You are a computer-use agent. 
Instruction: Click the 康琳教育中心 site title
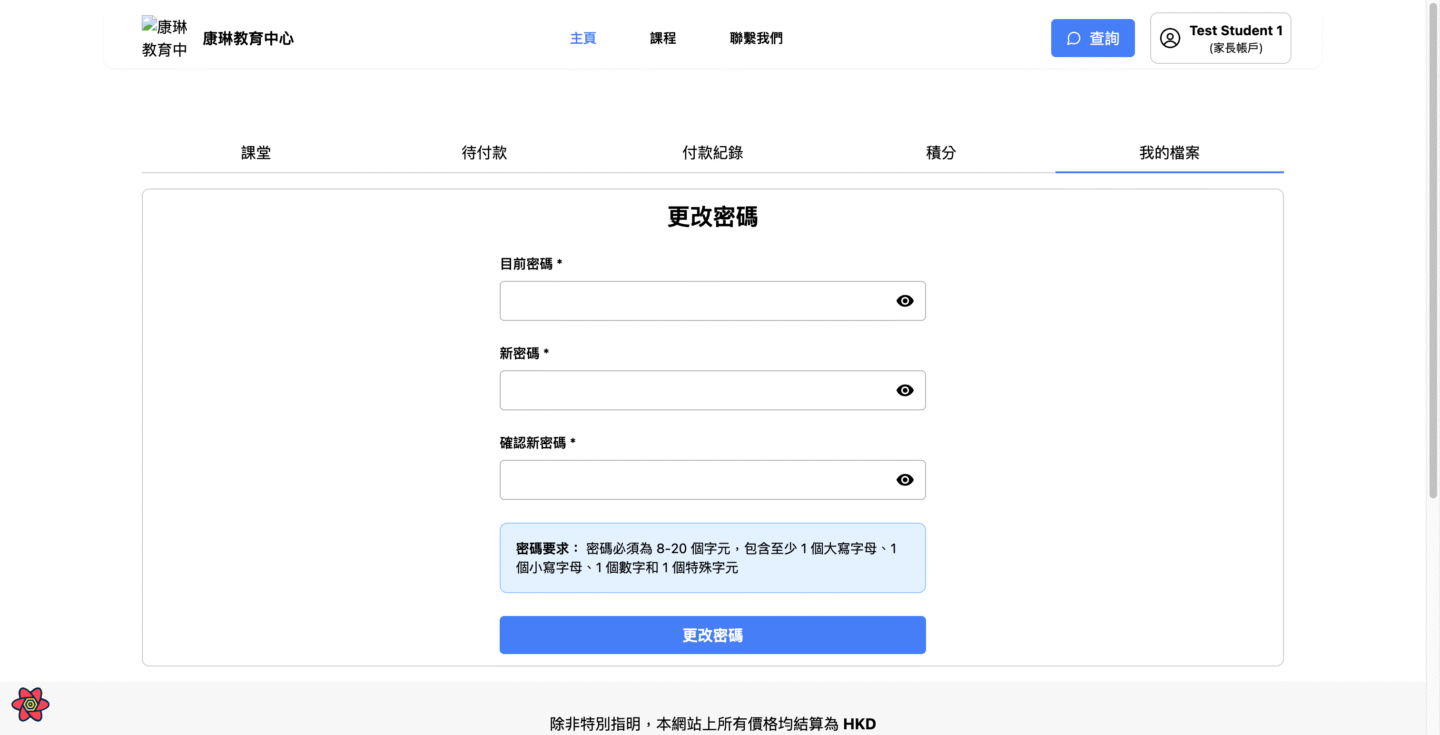pos(248,39)
